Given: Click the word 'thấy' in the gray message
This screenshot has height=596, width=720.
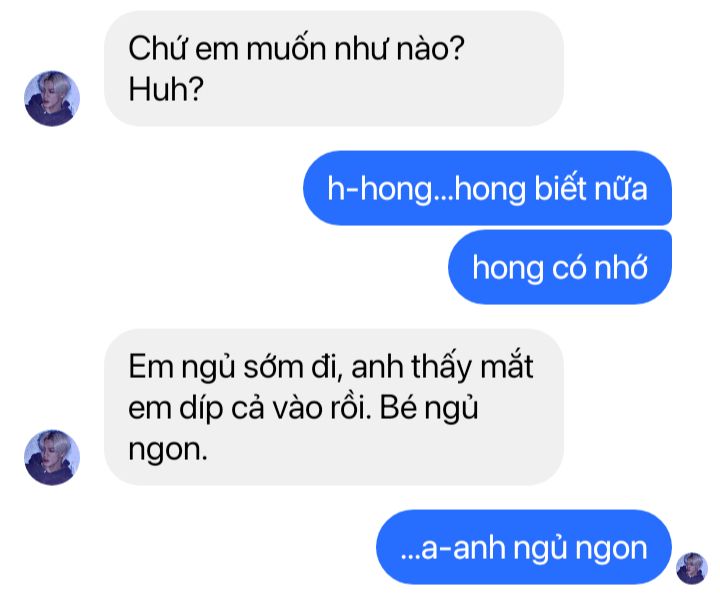Looking at the screenshot, I should 441,368.
